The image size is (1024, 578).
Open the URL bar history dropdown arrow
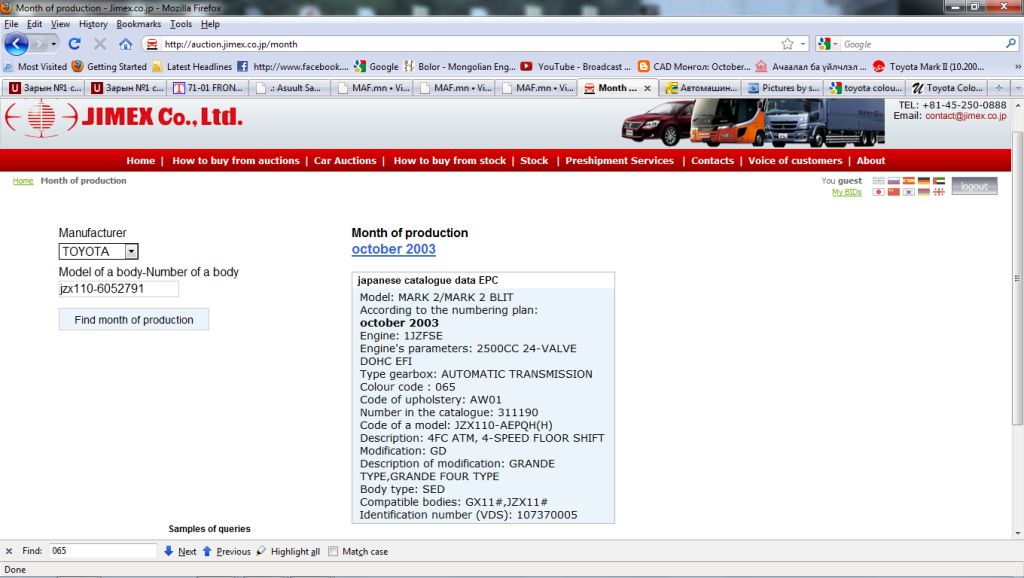[803, 44]
